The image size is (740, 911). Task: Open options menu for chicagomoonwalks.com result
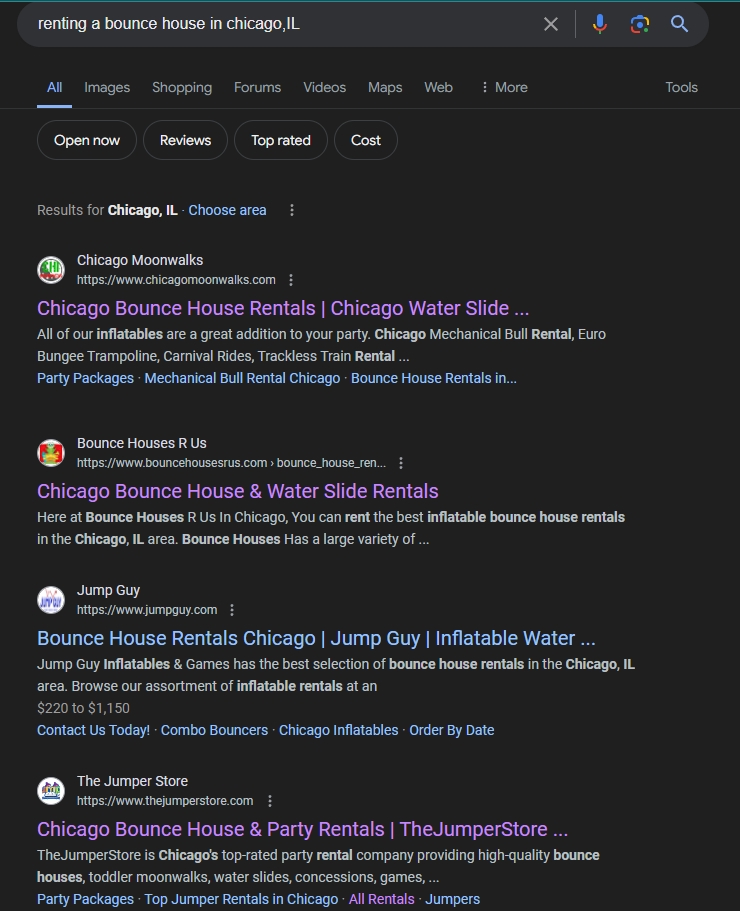pyautogui.click(x=291, y=280)
